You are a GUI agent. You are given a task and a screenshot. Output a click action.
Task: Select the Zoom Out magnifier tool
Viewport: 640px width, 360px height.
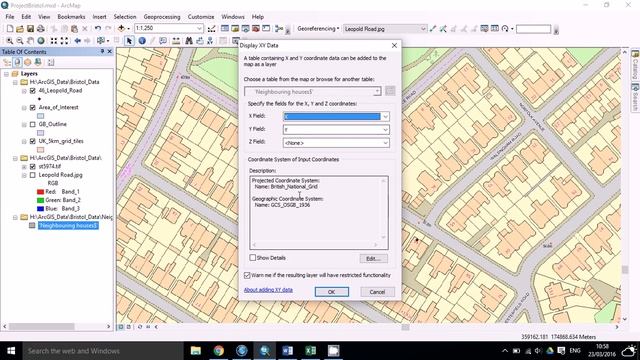[20, 41]
